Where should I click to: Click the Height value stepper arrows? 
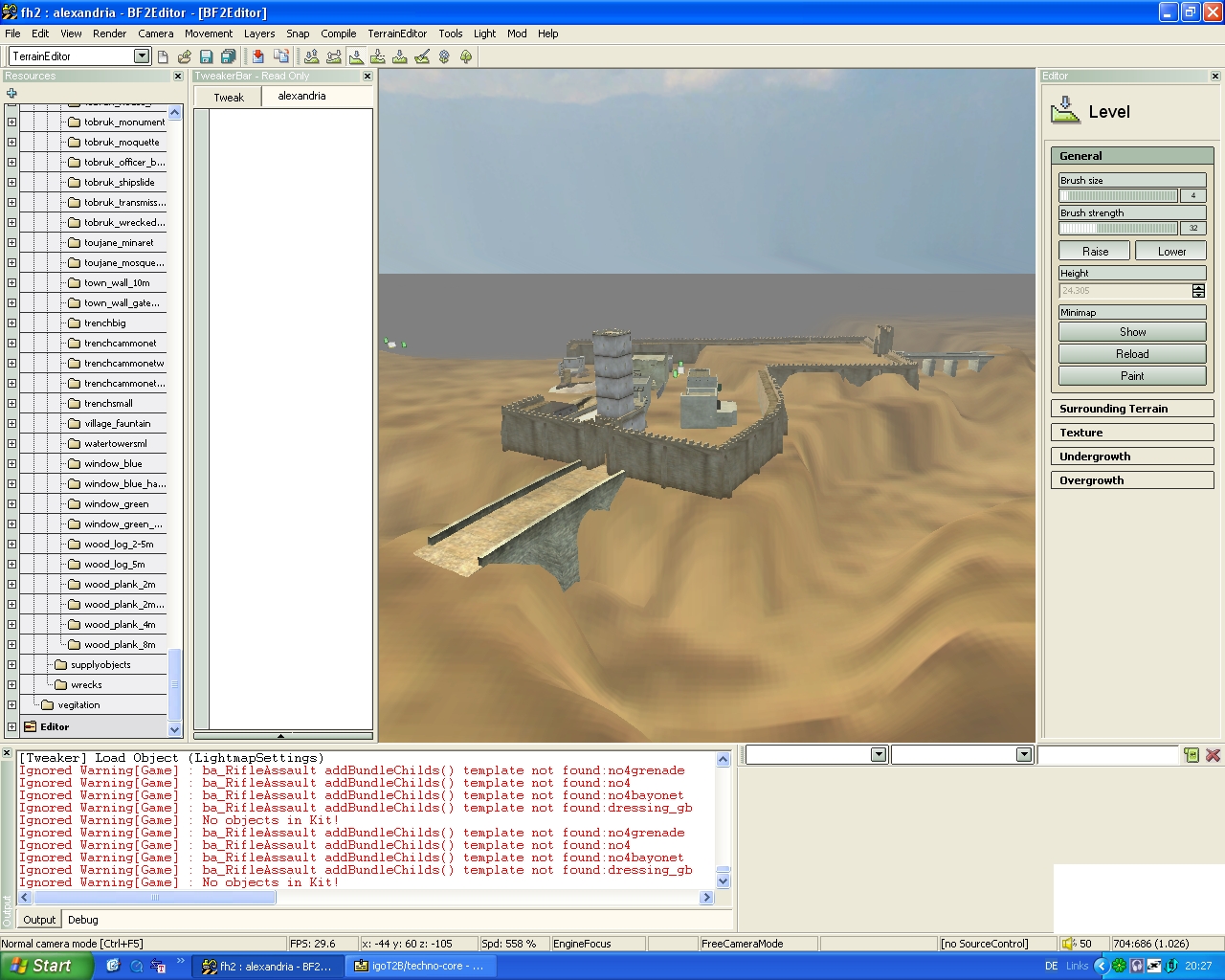click(1198, 291)
